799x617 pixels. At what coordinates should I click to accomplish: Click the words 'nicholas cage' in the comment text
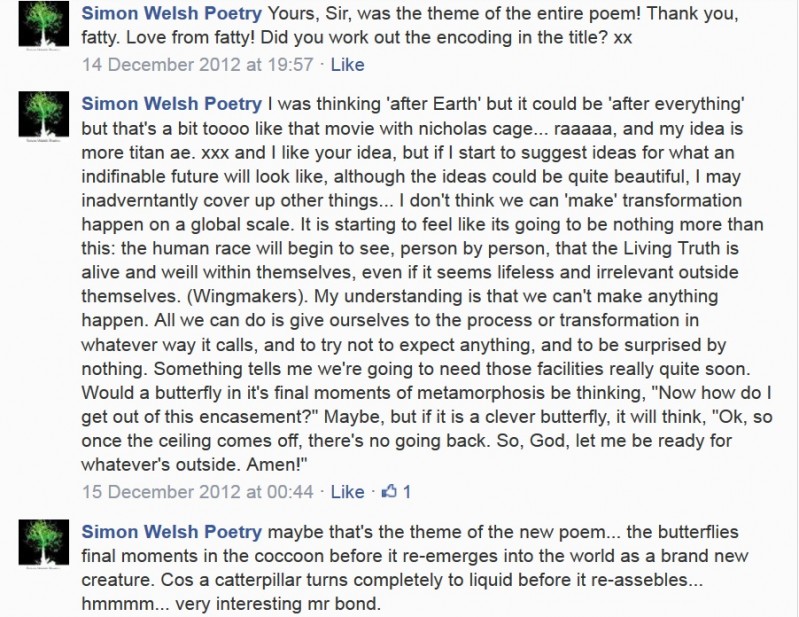pyautogui.click(x=475, y=129)
